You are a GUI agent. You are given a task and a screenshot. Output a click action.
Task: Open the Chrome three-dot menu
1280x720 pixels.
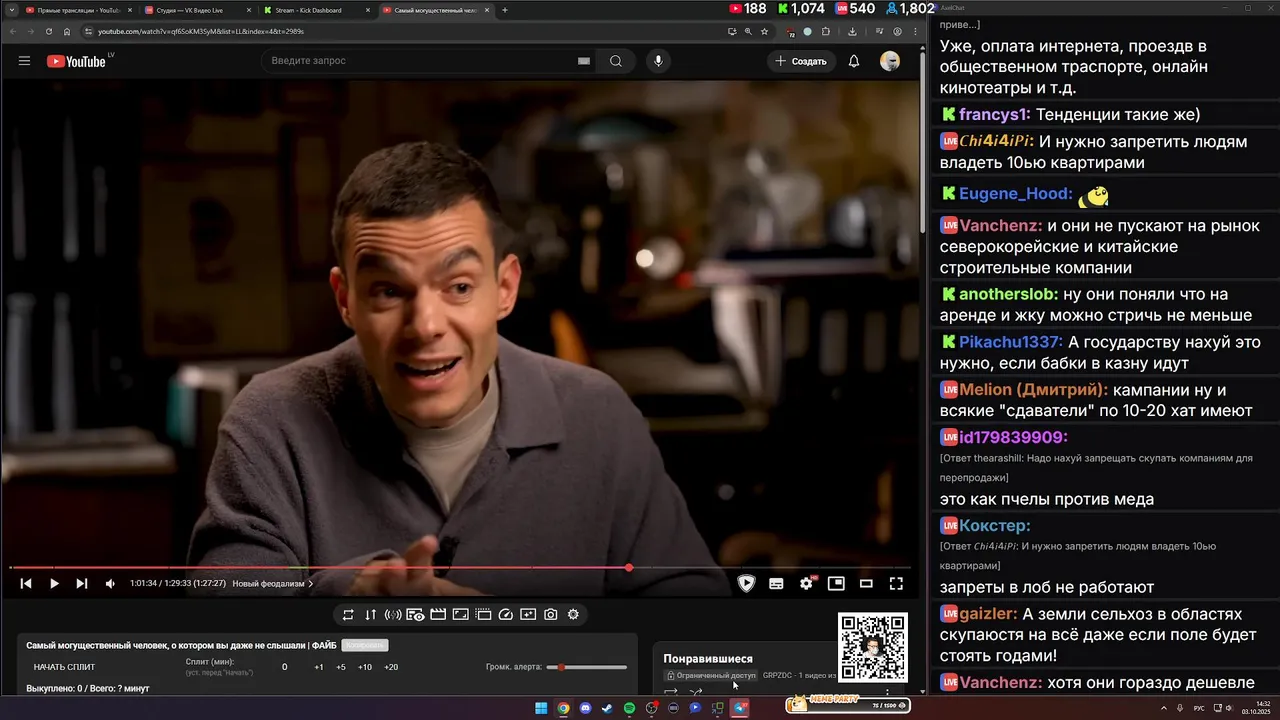tap(914, 31)
